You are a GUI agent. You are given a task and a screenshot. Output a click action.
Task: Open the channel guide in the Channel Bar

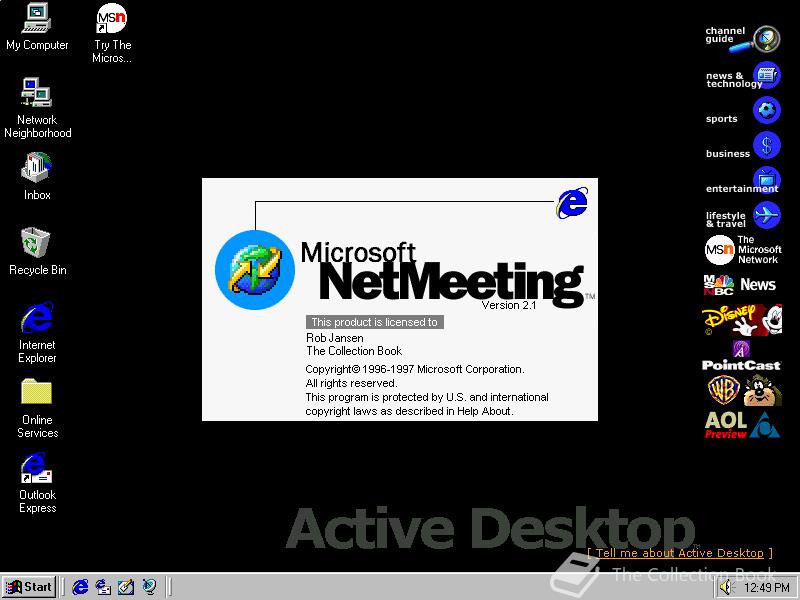[742, 39]
